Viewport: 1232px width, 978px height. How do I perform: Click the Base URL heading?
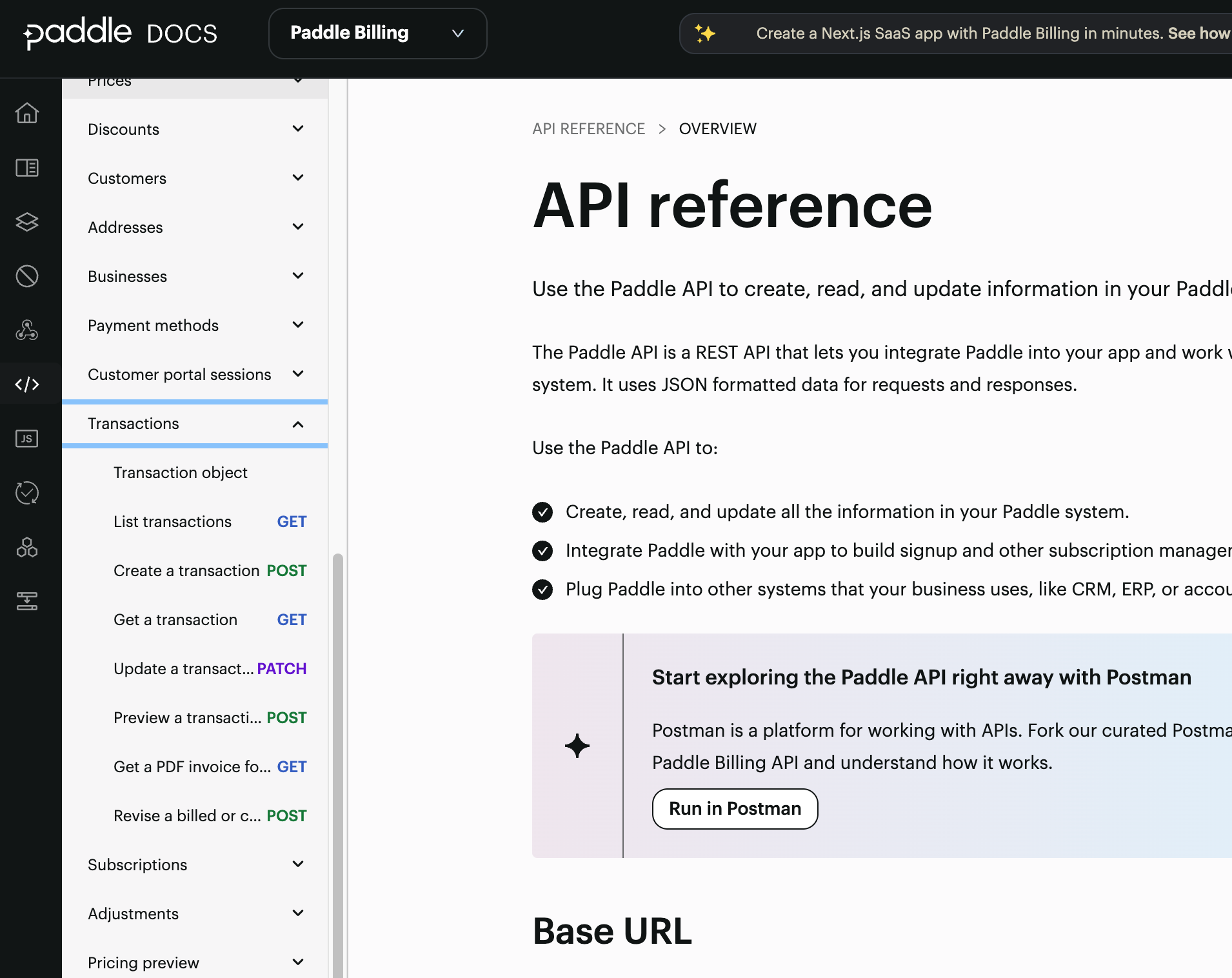(612, 932)
